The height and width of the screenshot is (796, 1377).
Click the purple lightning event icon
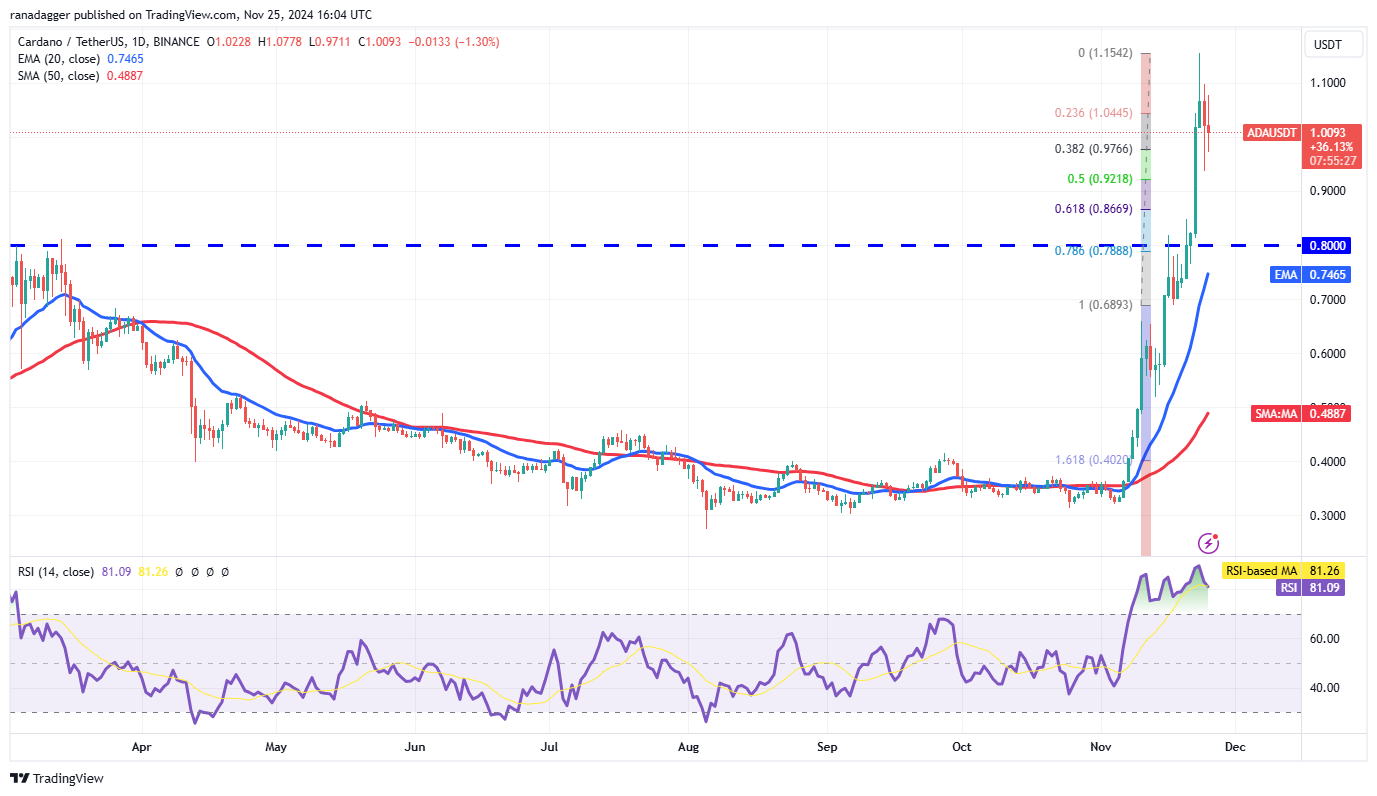coord(1208,543)
